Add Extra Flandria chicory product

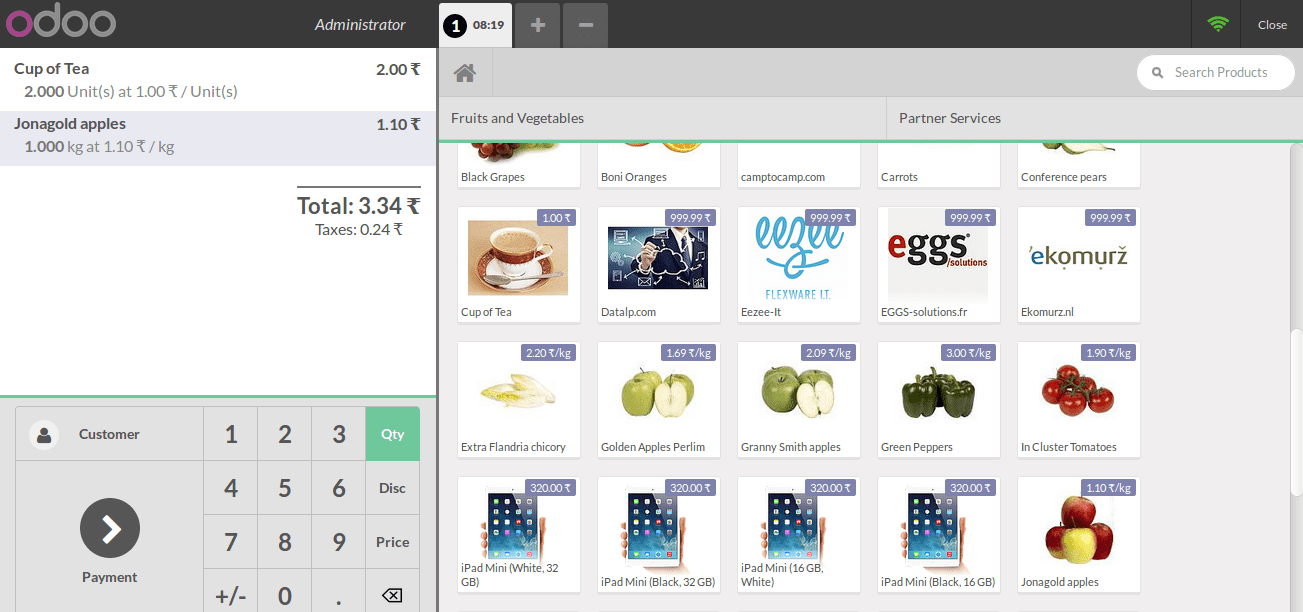coord(519,400)
